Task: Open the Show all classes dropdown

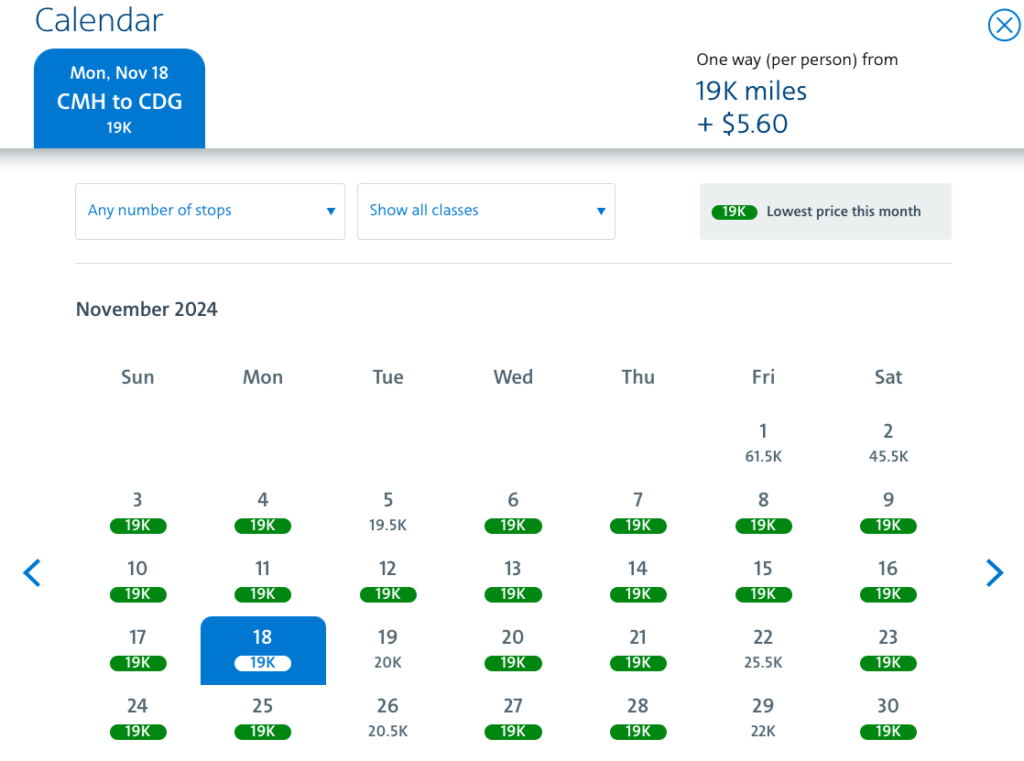Action: (x=486, y=211)
